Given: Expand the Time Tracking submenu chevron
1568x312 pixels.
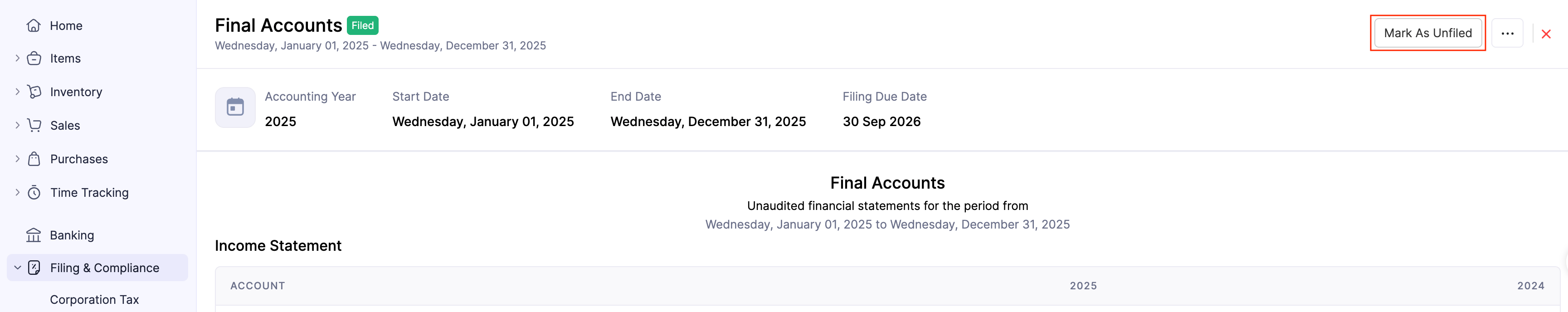Looking at the screenshot, I should click(x=18, y=193).
